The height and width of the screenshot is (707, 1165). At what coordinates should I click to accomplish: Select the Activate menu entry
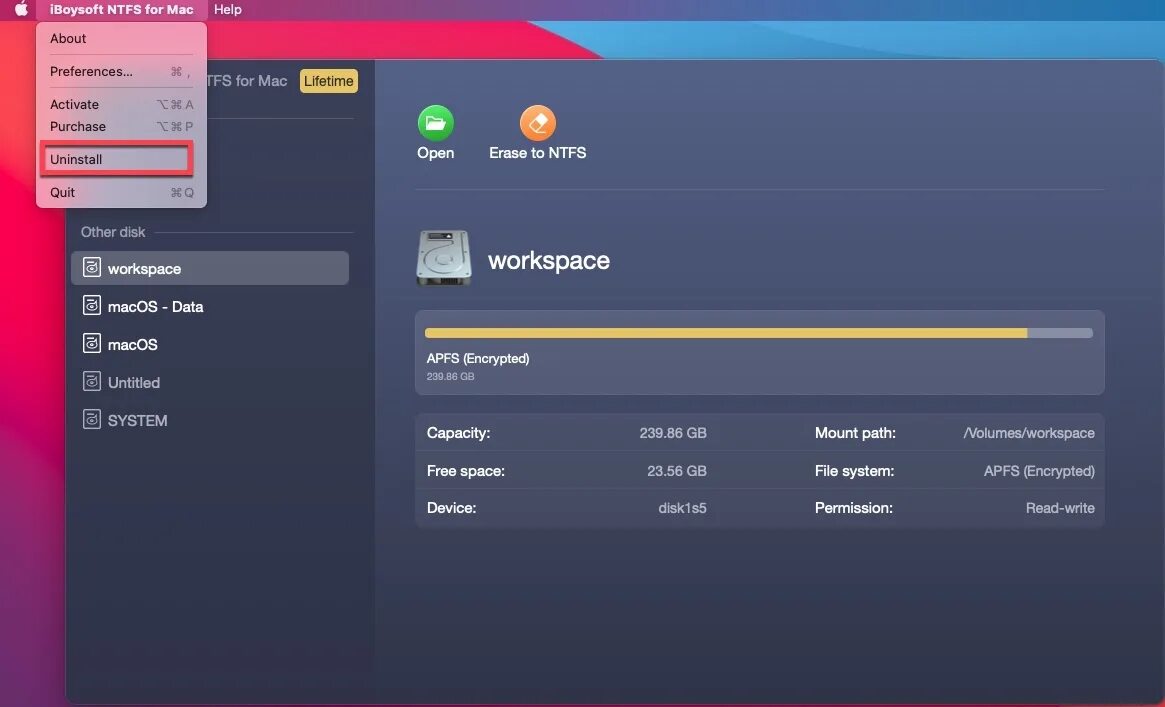(121, 104)
